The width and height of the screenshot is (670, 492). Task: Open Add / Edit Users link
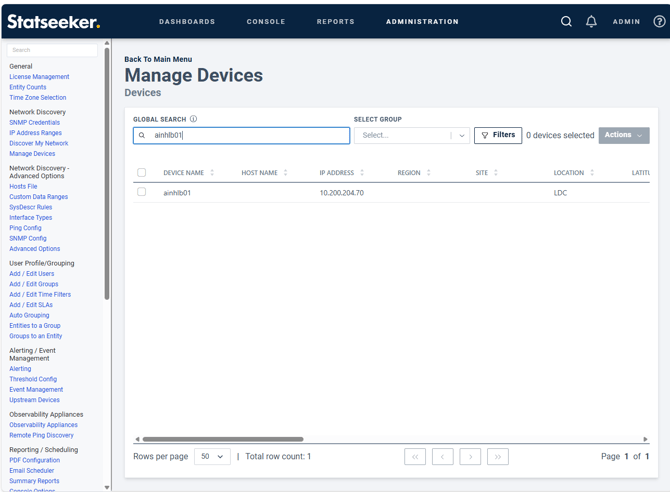pyautogui.click(x=32, y=274)
